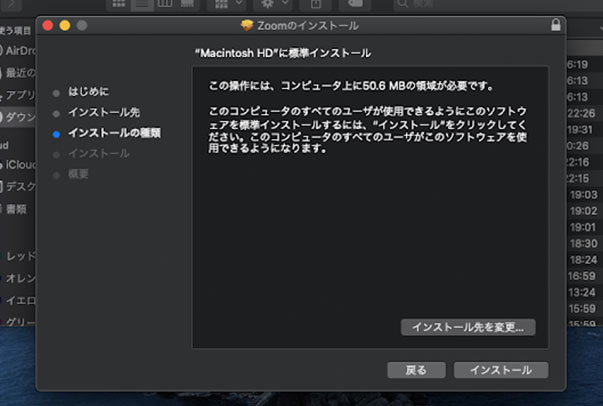
Task: Open the Finder group-by dropdown in toolbar
Action: tap(228, 4)
